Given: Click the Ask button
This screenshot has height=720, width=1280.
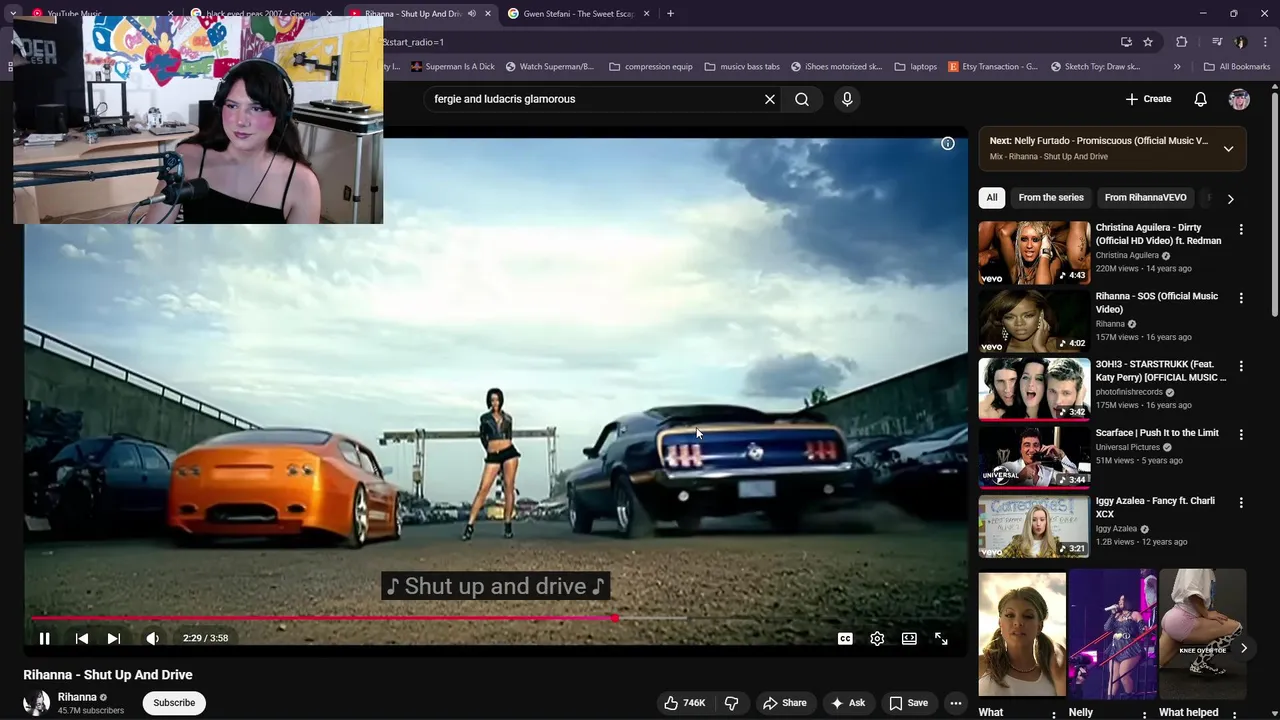Looking at the screenshot, I should pos(847,703).
